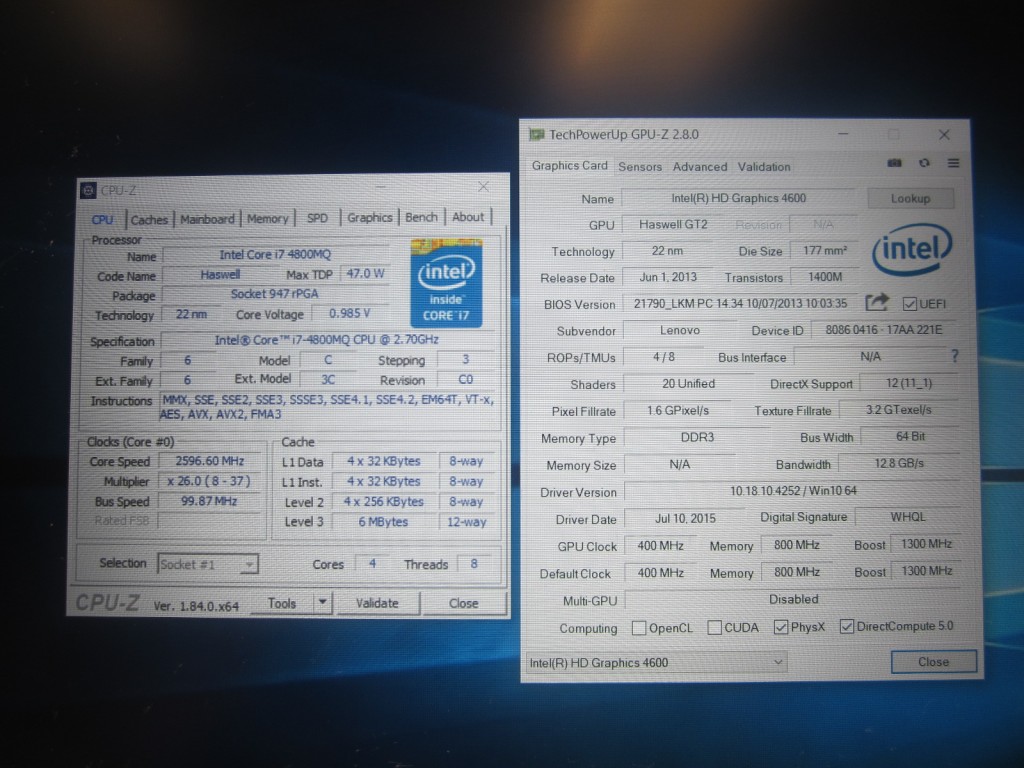
Task: Switch to the Mainboard tab
Action: point(207,219)
